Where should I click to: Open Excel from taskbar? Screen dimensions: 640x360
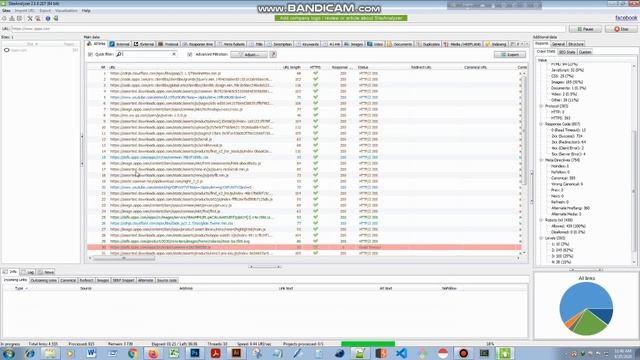tap(174, 353)
